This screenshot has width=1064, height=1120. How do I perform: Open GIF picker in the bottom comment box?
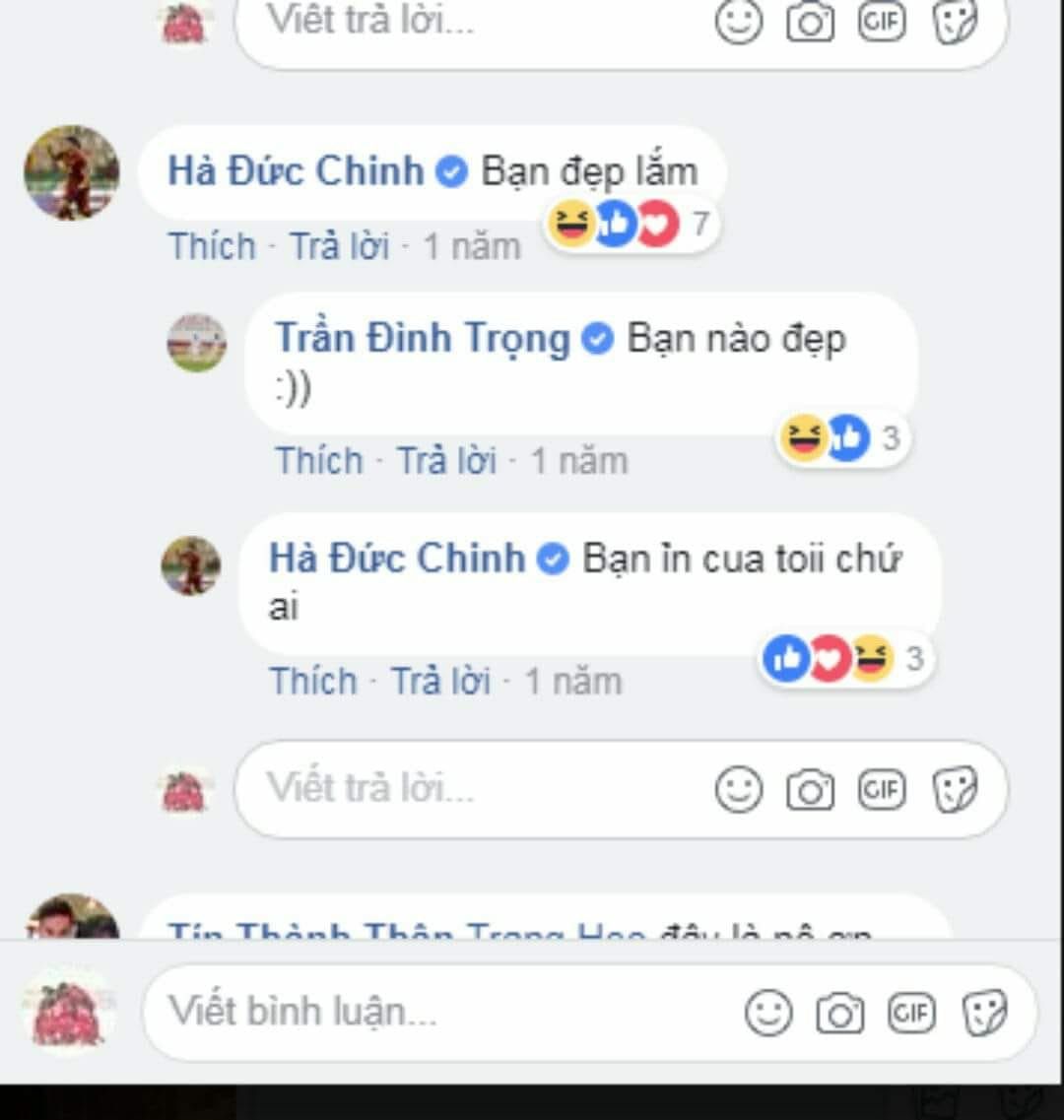pyautogui.click(x=911, y=1013)
